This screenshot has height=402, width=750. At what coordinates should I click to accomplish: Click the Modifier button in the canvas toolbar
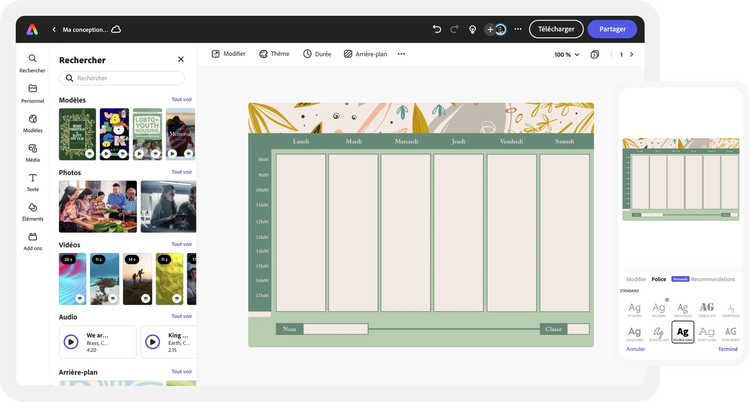point(229,54)
